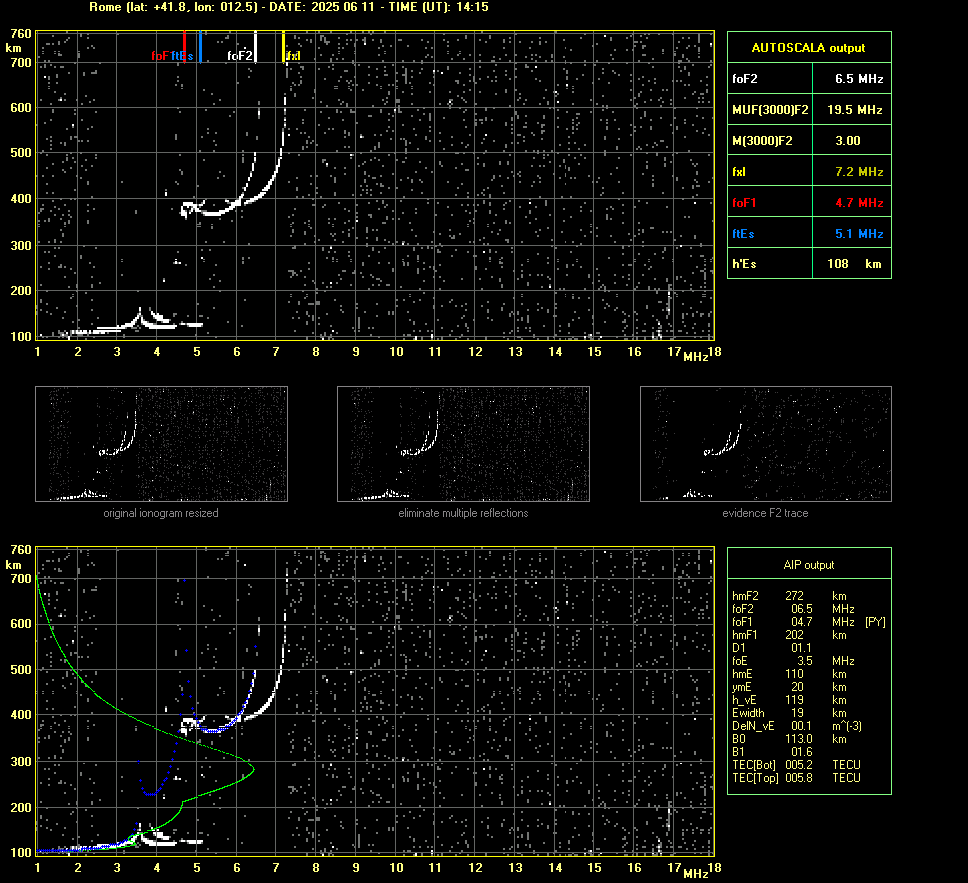
Task: Click the '760' height label of the upper ionogram
Action: pos(21,34)
